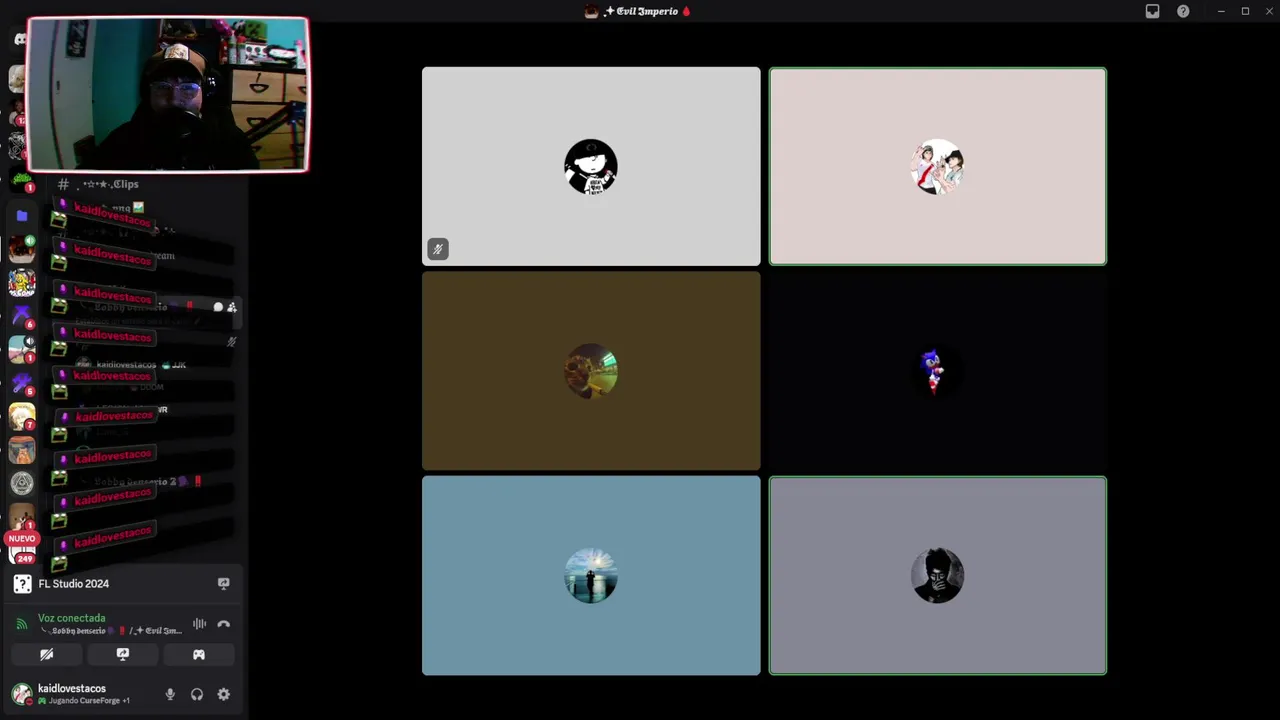Open the #Clips text channel
Viewport: 1280px width, 720px height.
[100, 184]
